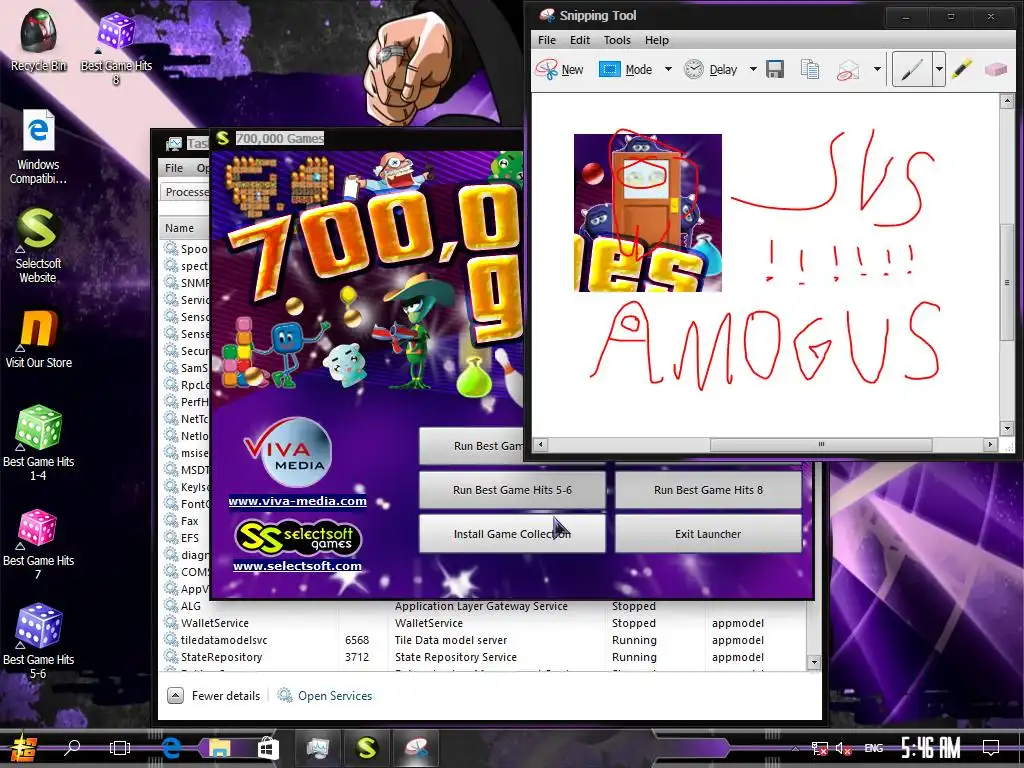1024x768 pixels.
Task: Click Name column header in Task Manager
Action: coord(183,228)
